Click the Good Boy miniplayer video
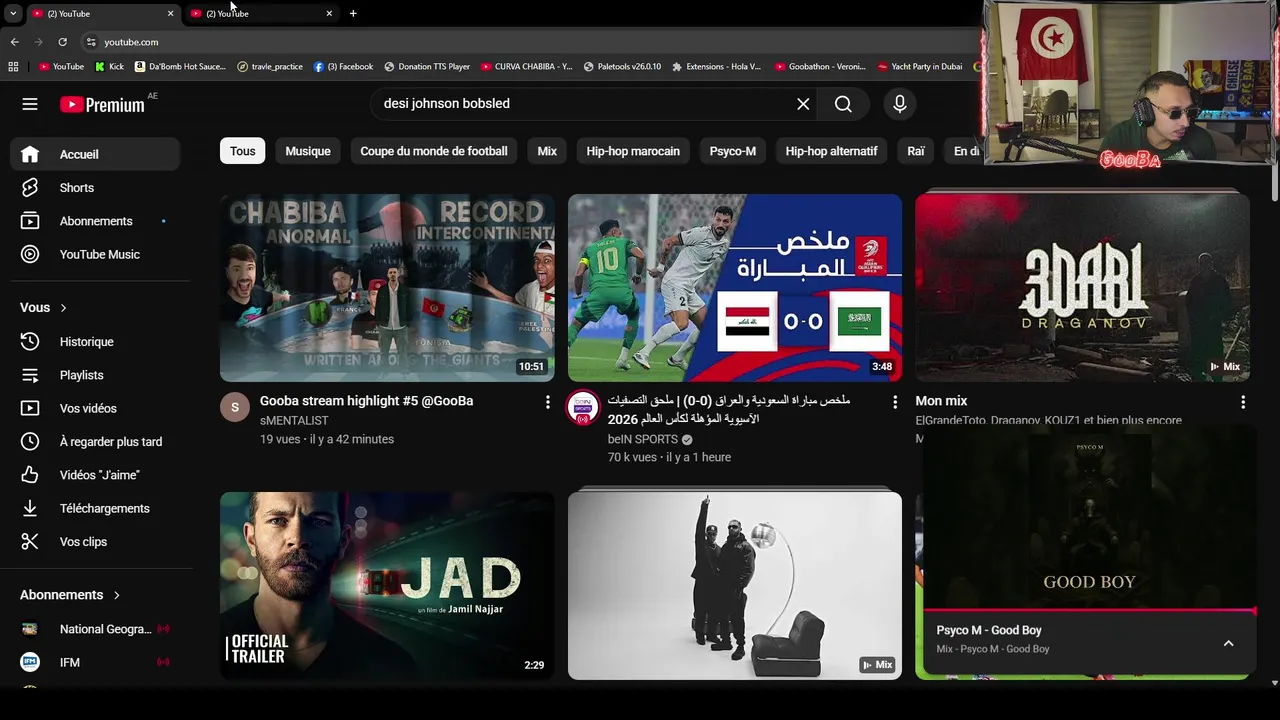 point(1089,520)
